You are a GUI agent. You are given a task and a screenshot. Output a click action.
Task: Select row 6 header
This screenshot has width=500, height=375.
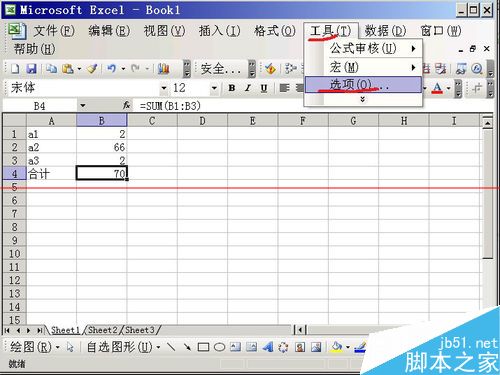(14, 200)
